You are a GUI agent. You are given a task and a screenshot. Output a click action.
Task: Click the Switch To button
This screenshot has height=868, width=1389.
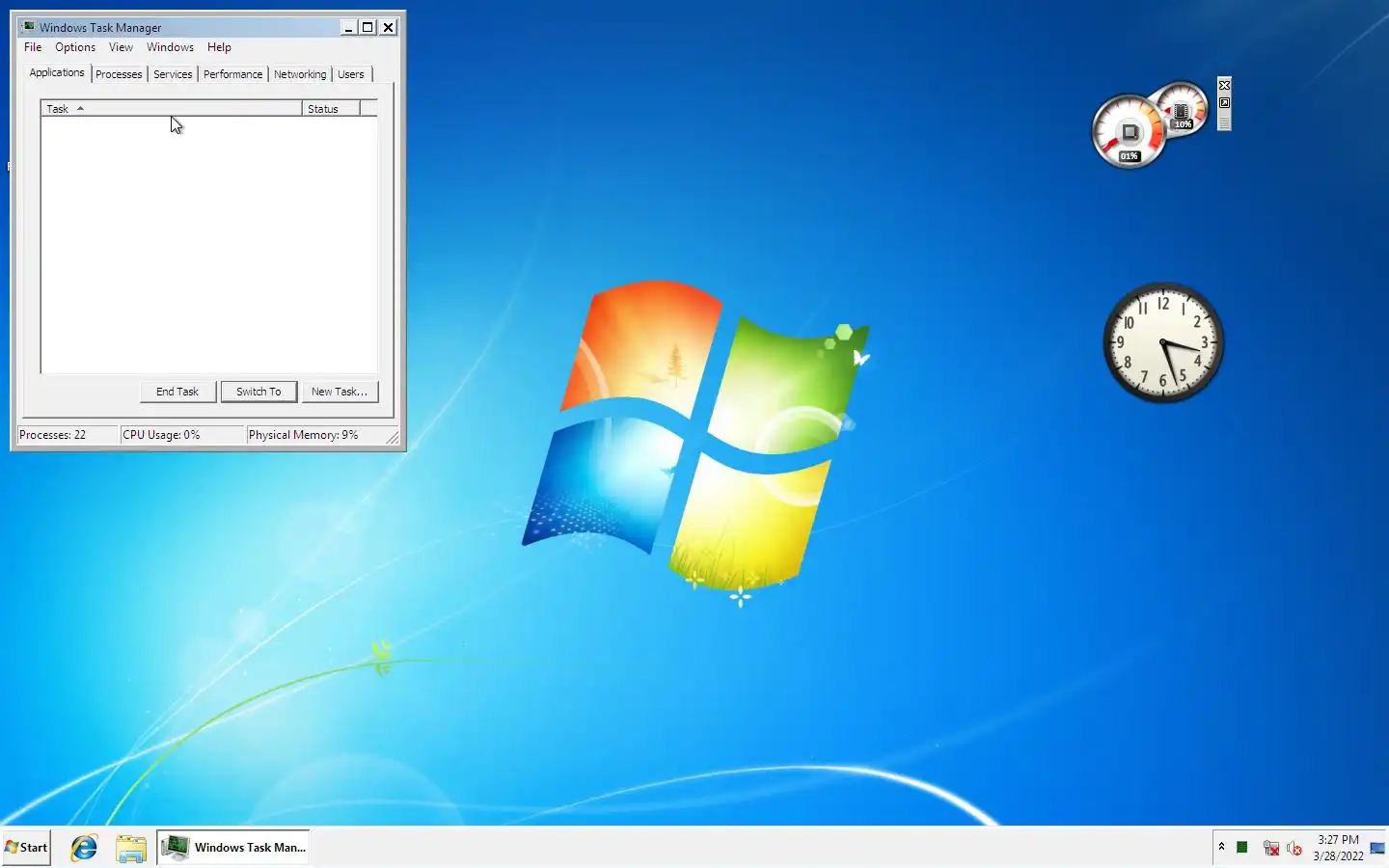coord(259,392)
